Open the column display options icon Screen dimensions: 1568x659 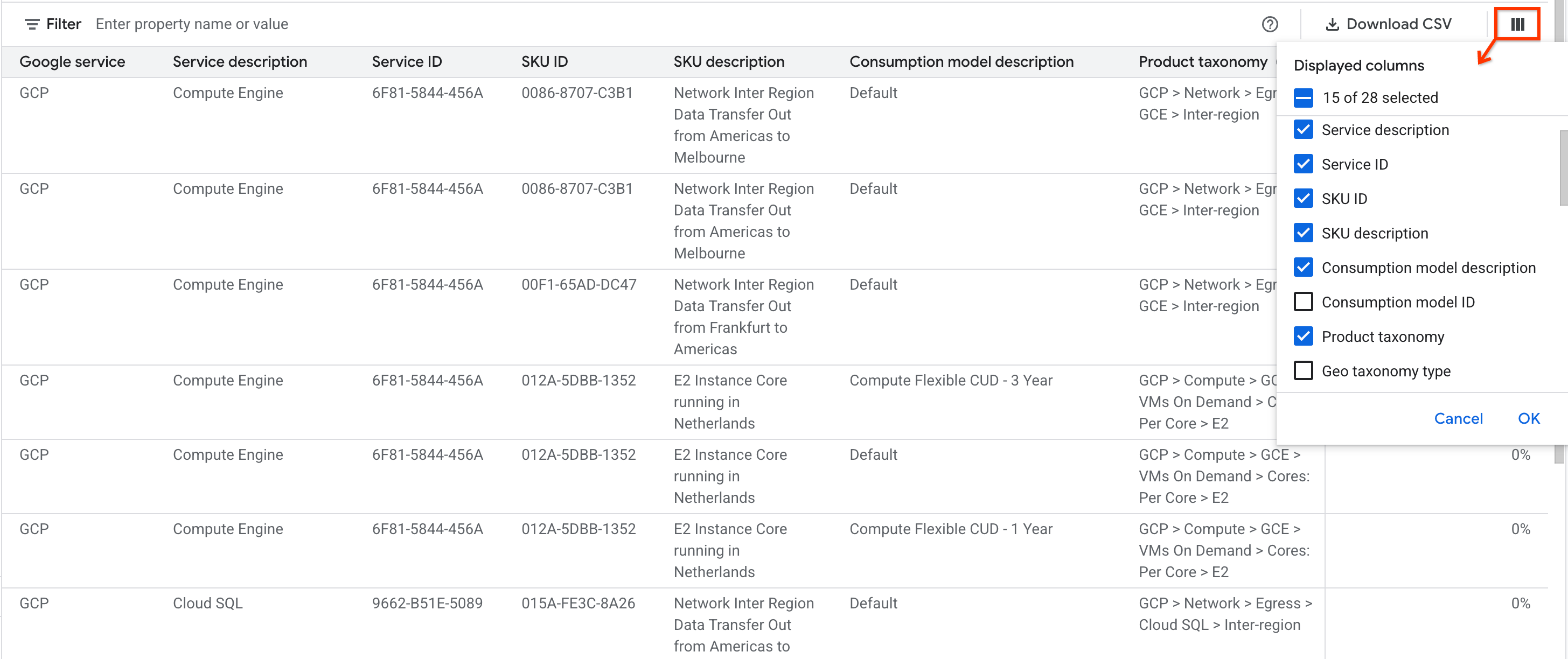(1517, 24)
